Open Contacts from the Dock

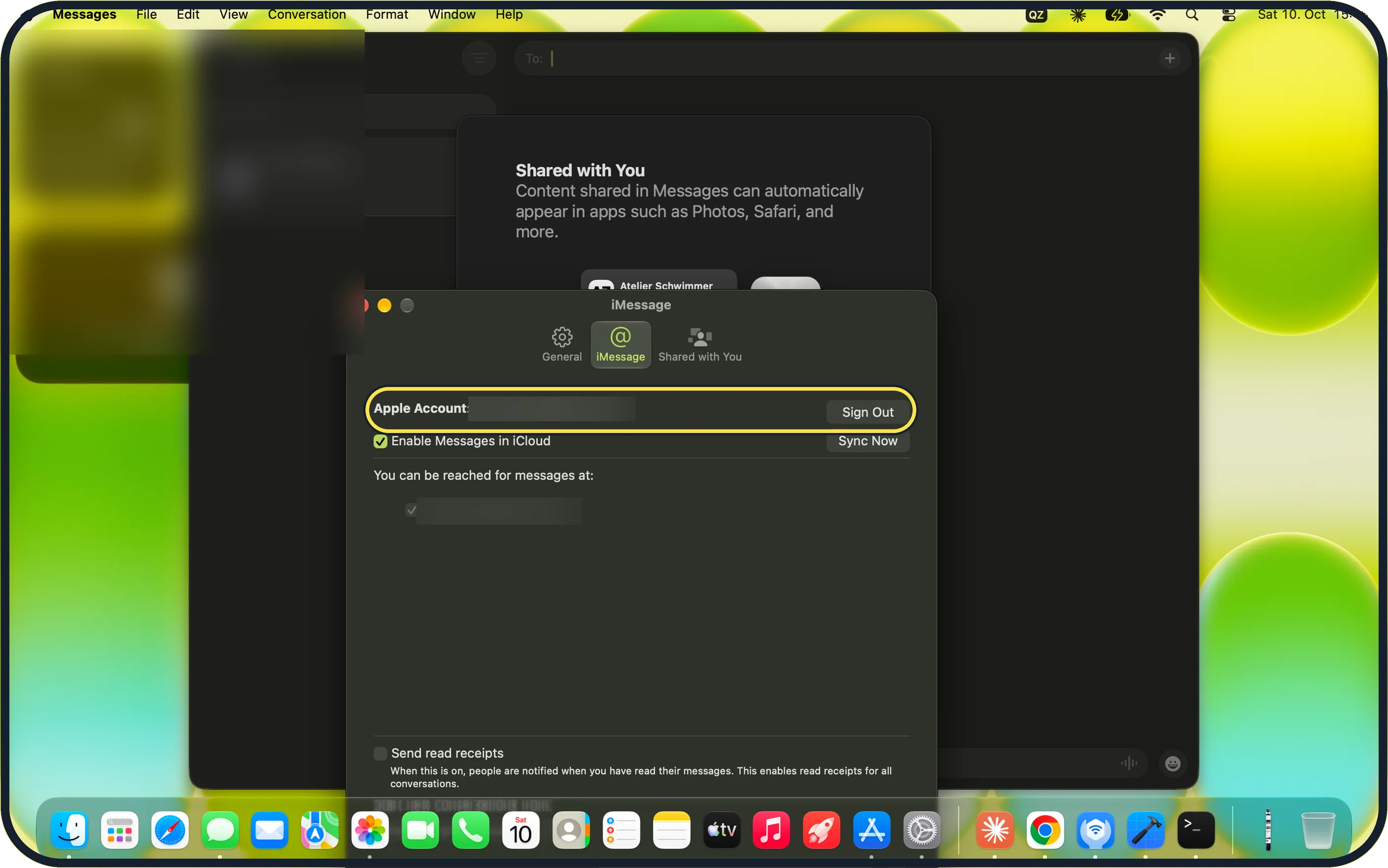pyautogui.click(x=571, y=831)
